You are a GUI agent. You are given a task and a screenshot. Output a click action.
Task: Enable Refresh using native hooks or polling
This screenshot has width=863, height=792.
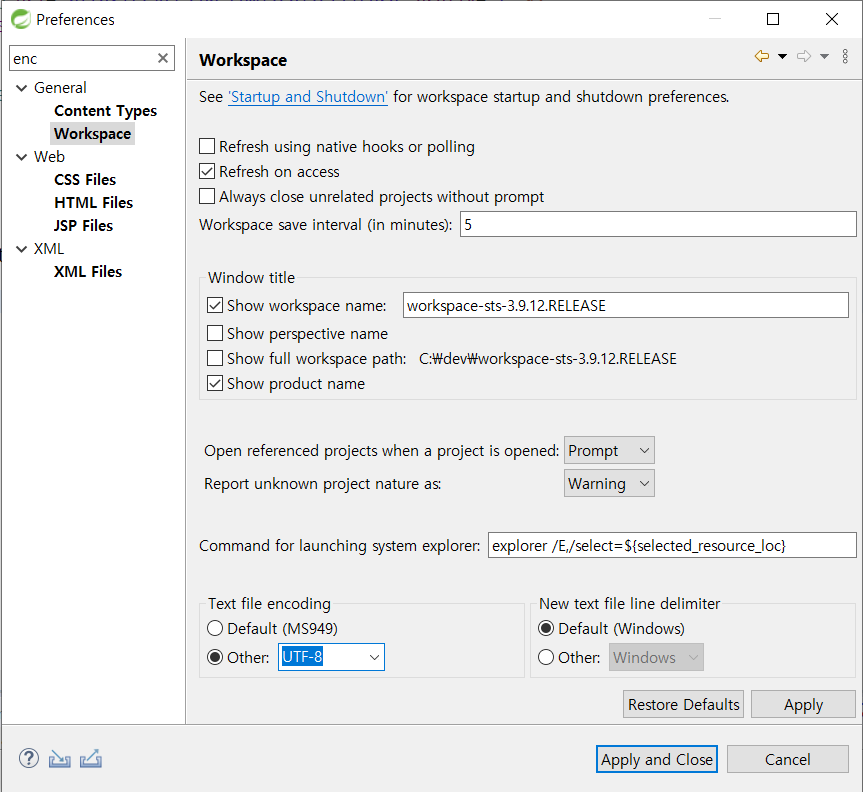pos(207,146)
